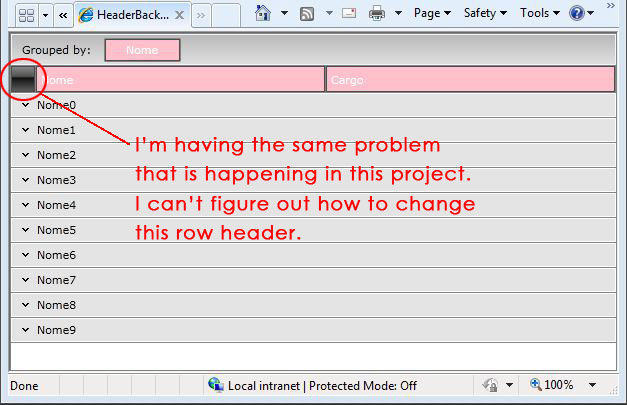Click the Nome group-by pill

point(142,50)
